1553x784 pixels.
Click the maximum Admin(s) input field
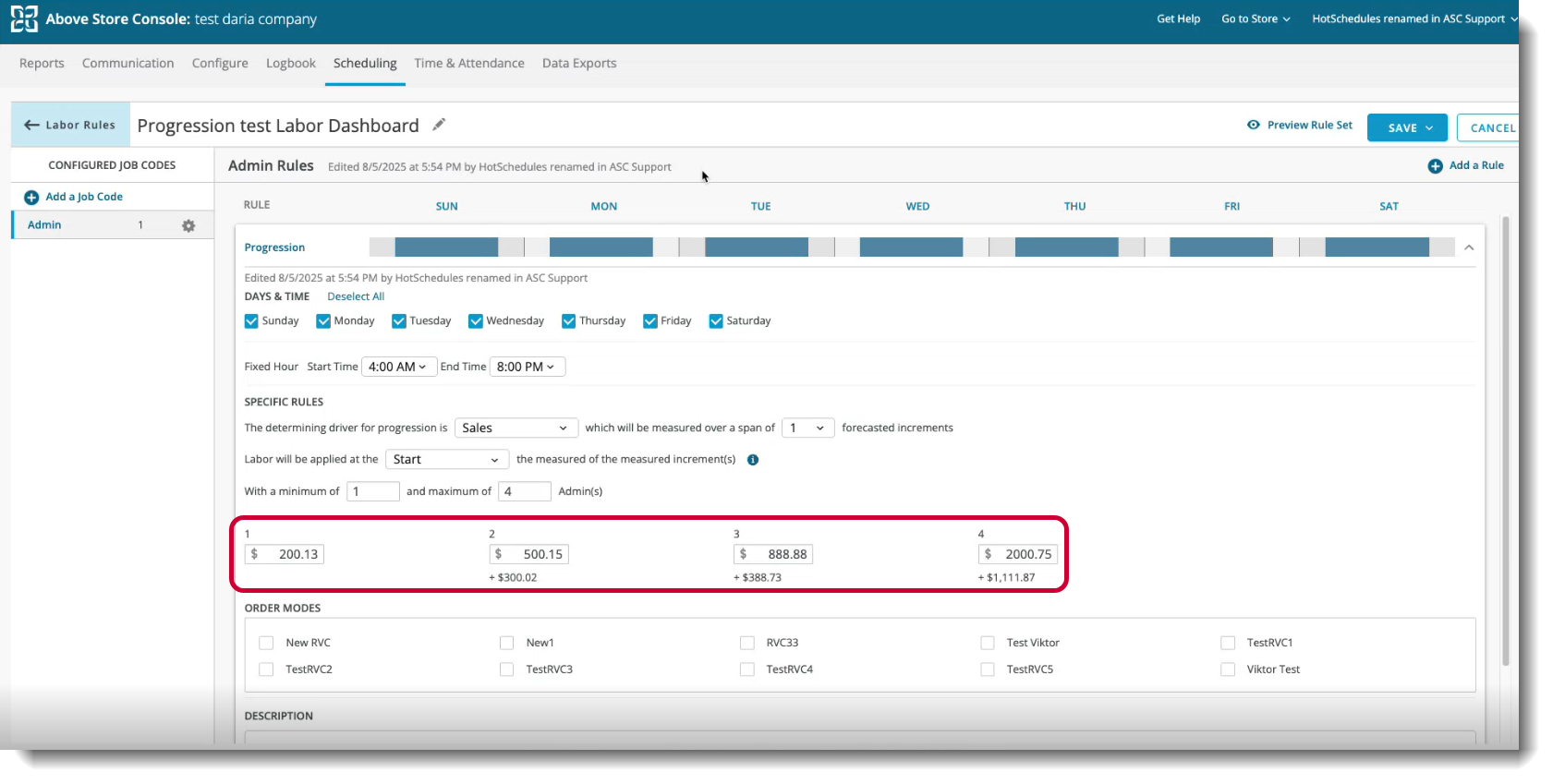524,491
